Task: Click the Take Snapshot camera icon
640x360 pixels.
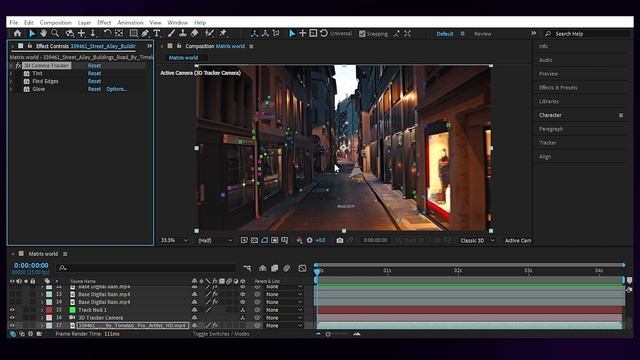Action: click(x=340, y=240)
